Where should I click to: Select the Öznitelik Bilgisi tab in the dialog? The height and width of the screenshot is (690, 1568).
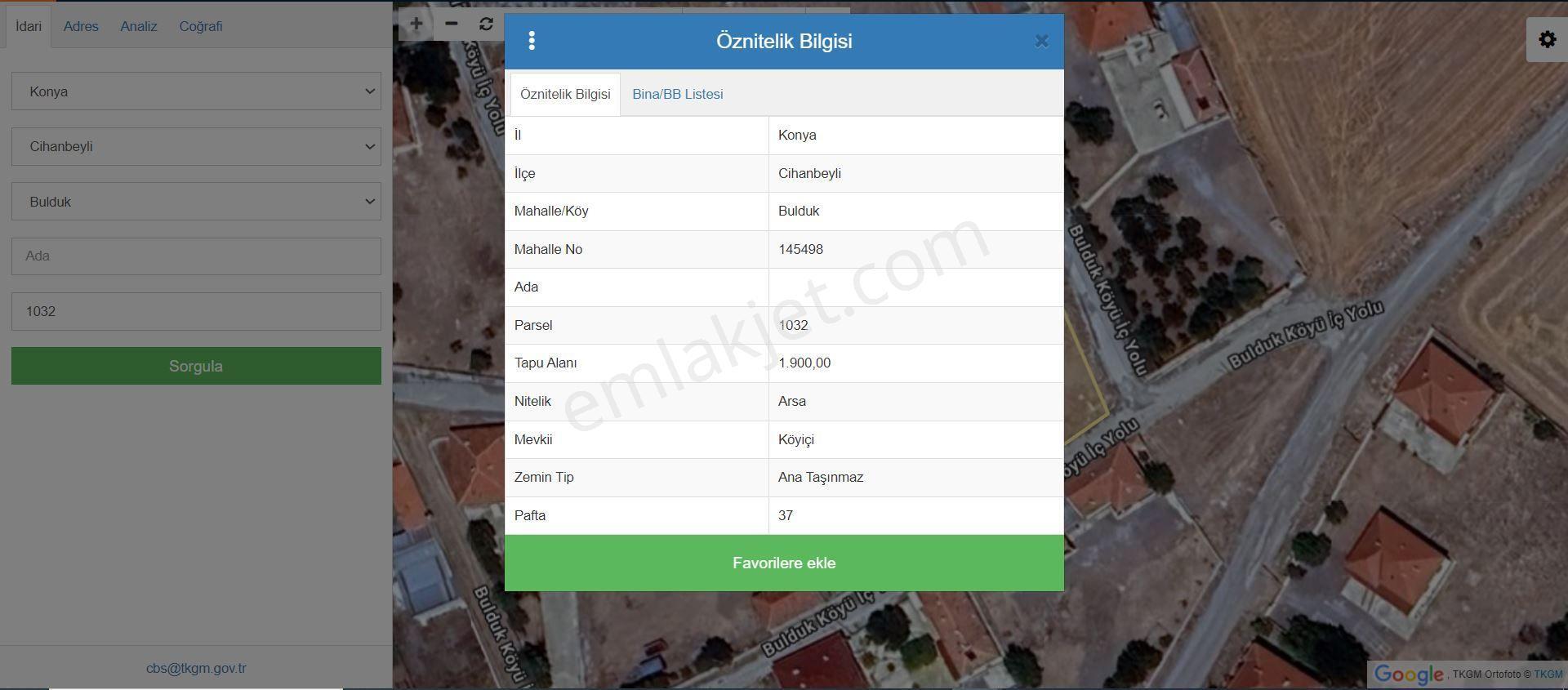(565, 94)
